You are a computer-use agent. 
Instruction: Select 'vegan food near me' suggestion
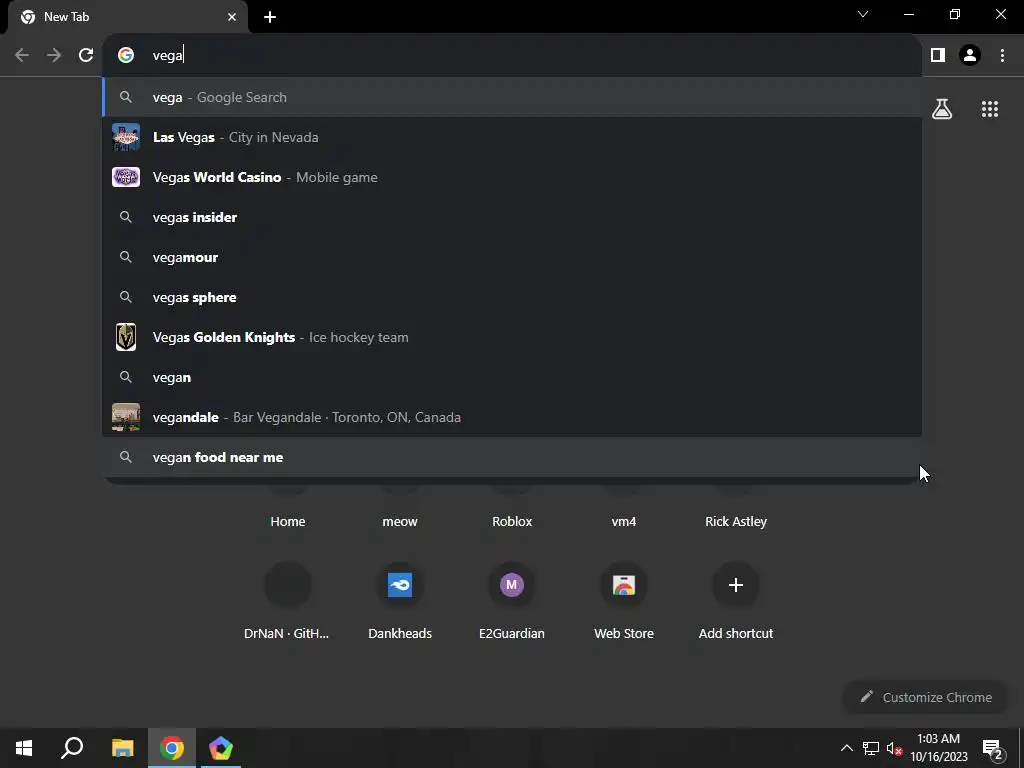click(x=512, y=457)
